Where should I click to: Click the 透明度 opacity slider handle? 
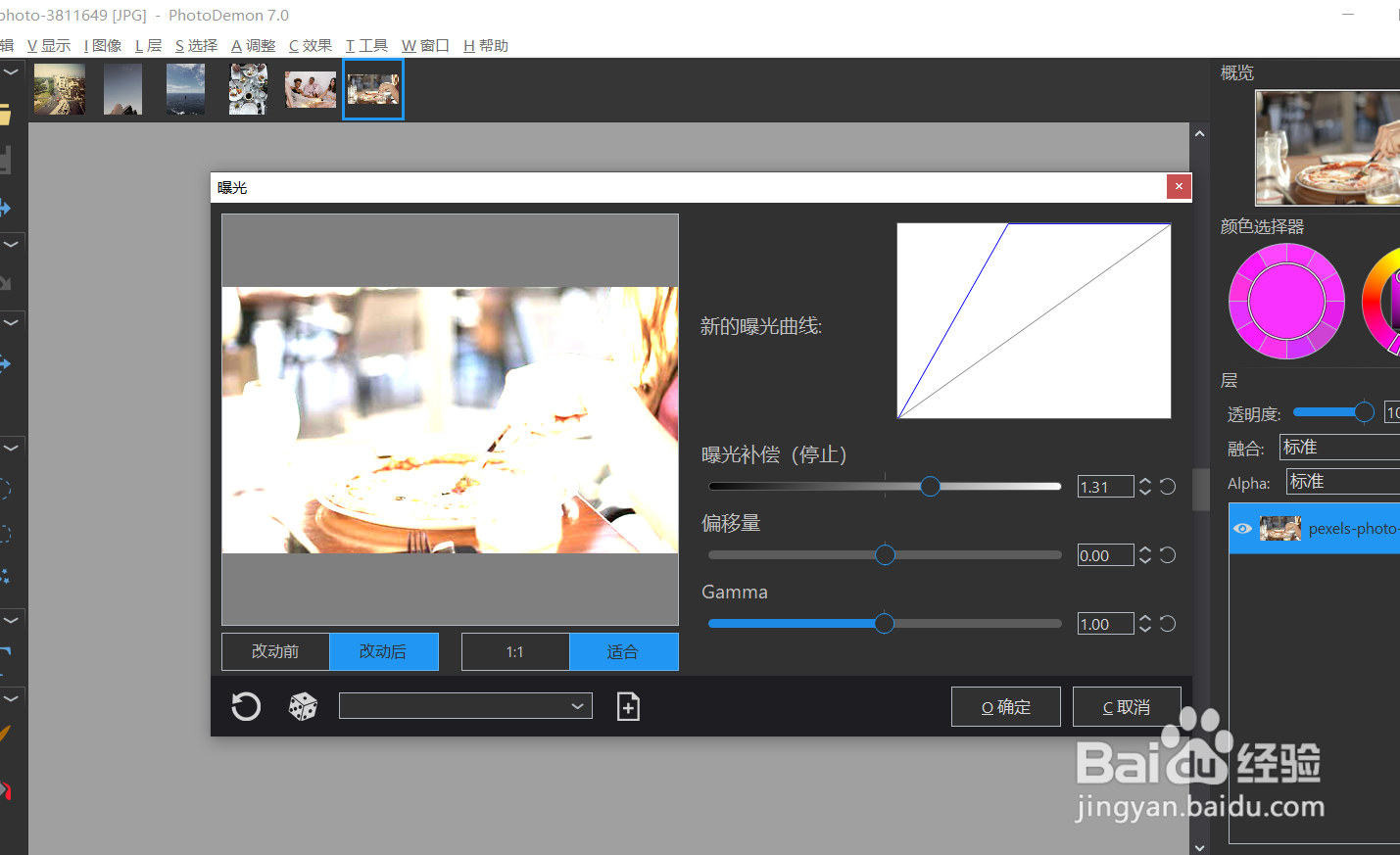(1365, 412)
